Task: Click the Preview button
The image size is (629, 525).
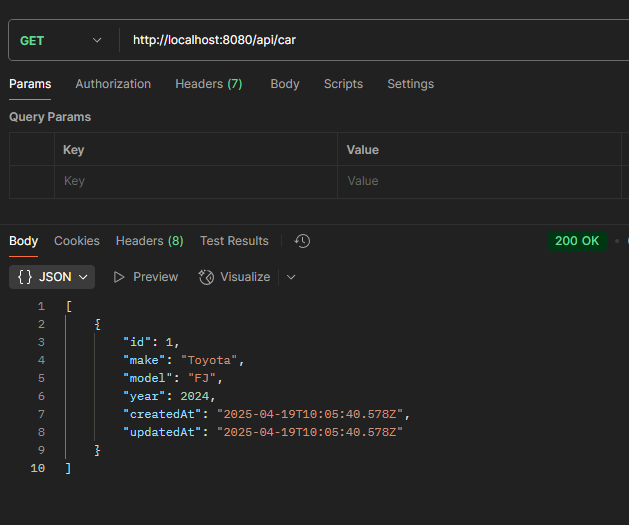Action: [146, 277]
